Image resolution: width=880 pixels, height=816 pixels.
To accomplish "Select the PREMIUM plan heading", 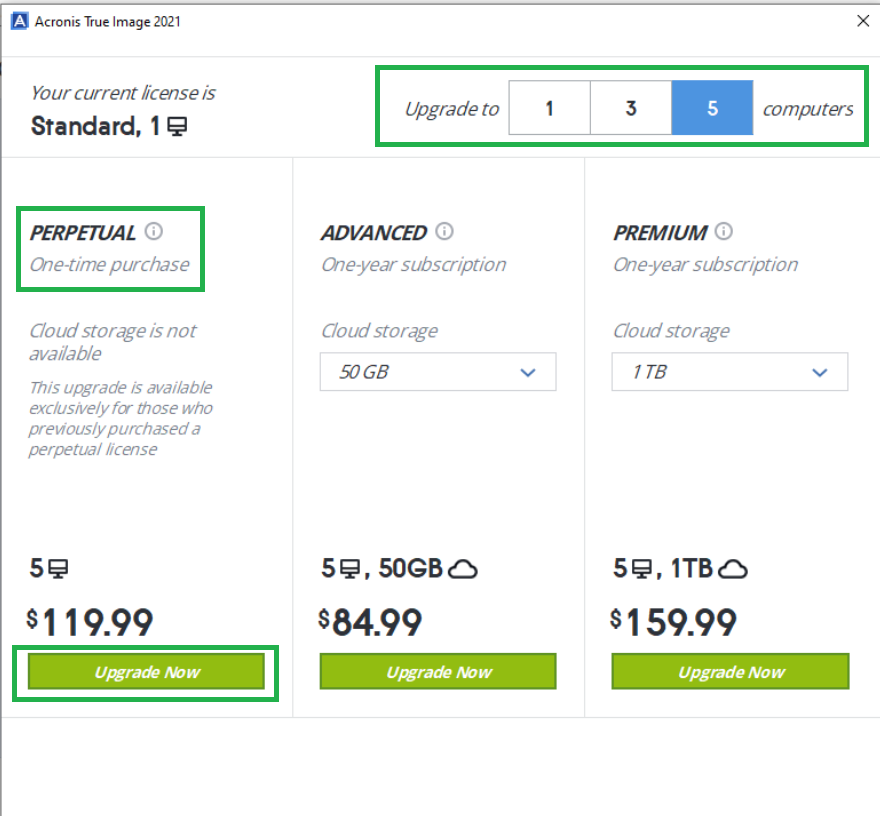I will point(663,231).
